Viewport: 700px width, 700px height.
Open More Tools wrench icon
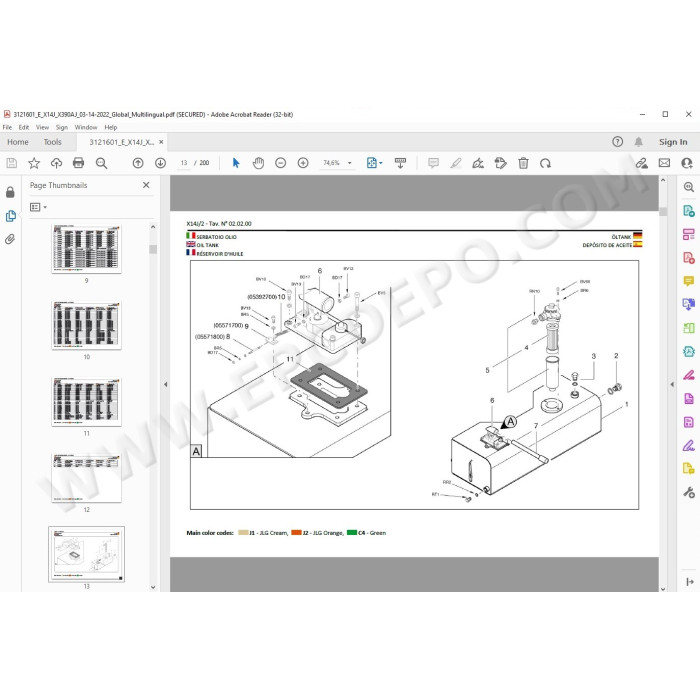[689, 492]
